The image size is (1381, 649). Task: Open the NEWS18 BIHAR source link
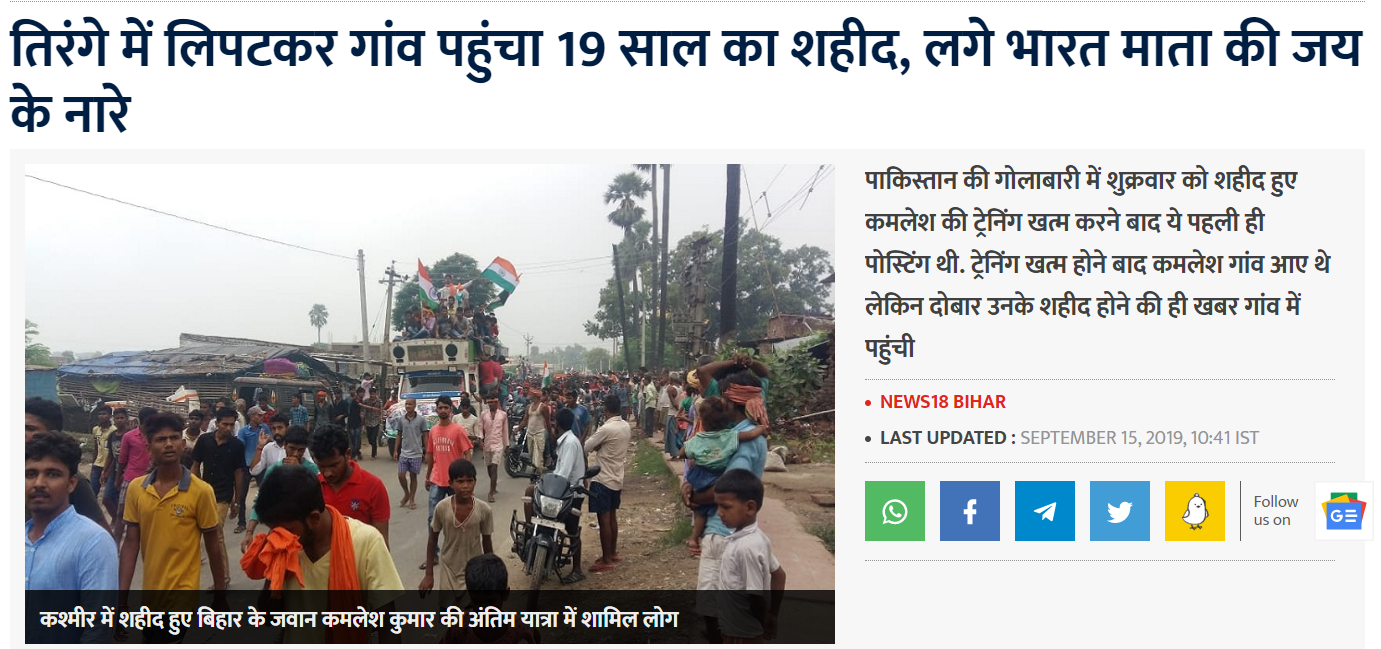click(943, 402)
